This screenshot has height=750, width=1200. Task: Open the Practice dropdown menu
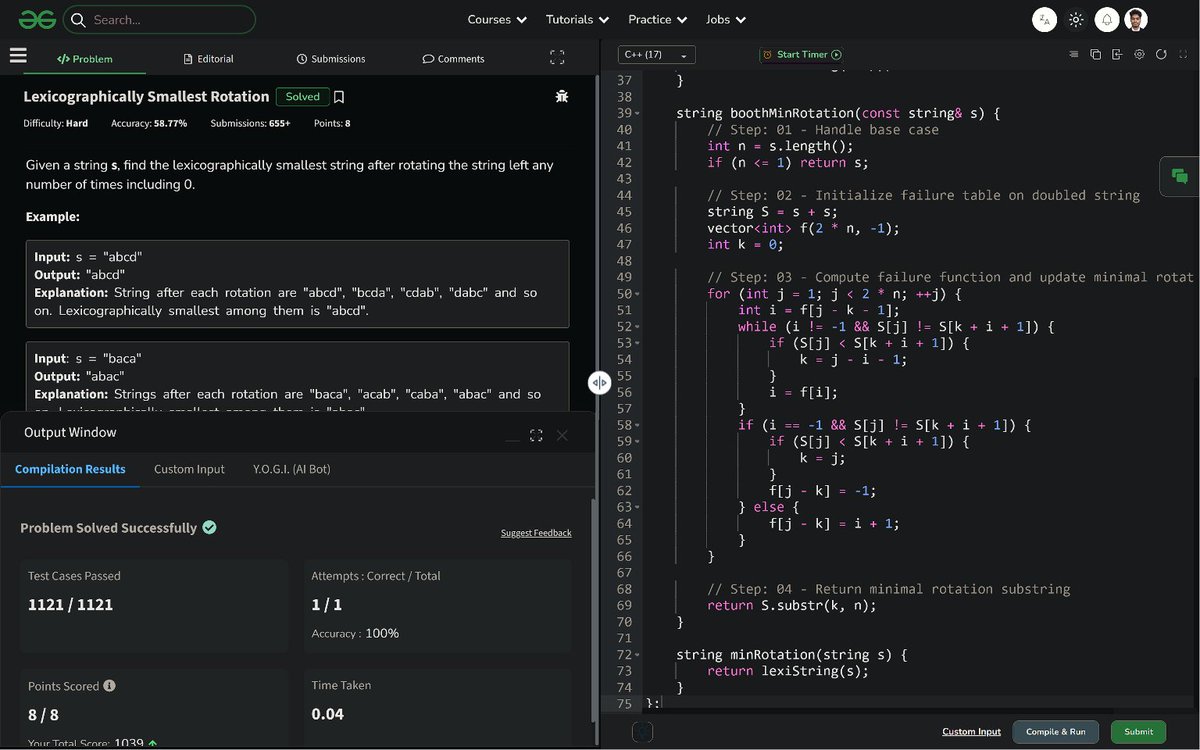(657, 19)
